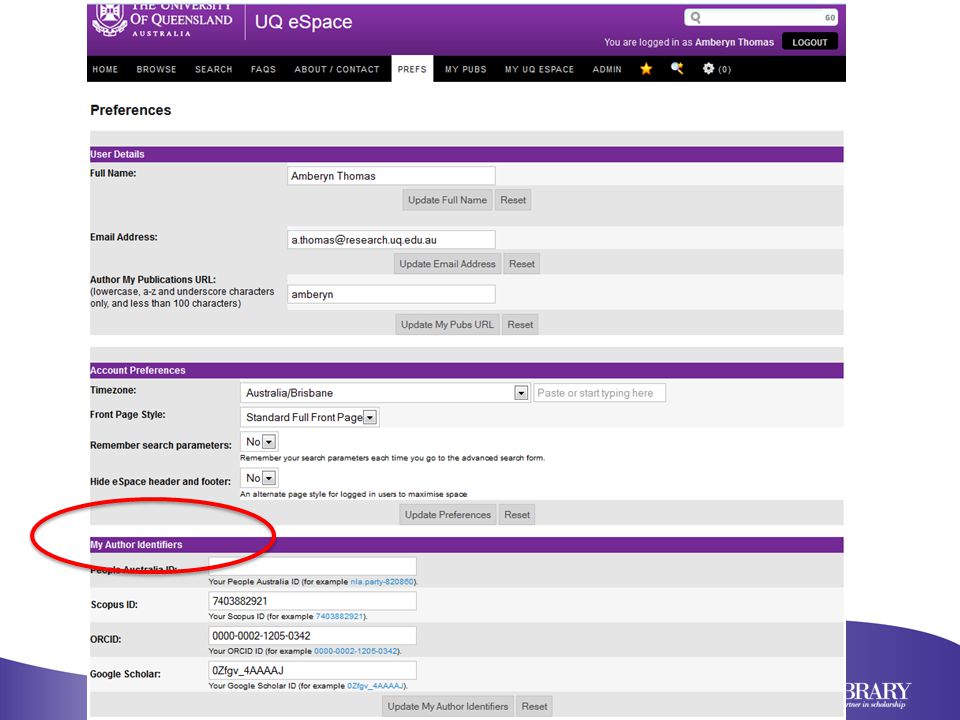960x720 pixels.
Task: Click the 'Email Address:' label
Action: pyautogui.click(x=124, y=237)
